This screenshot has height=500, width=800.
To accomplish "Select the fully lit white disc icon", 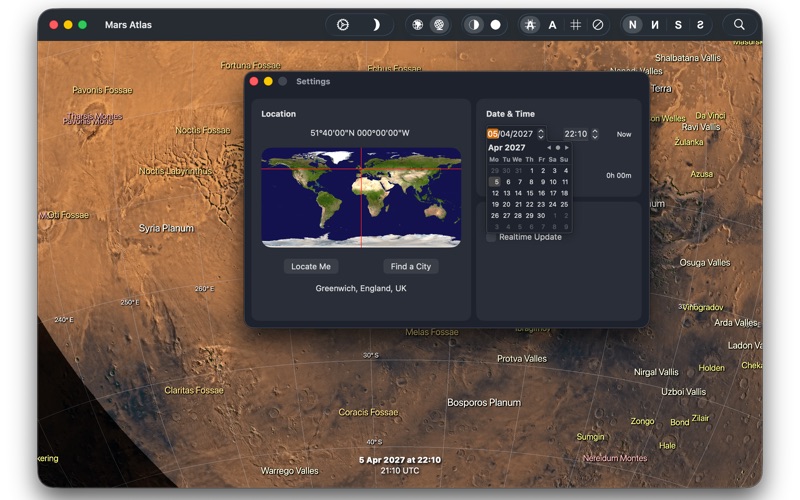I will coord(495,24).
